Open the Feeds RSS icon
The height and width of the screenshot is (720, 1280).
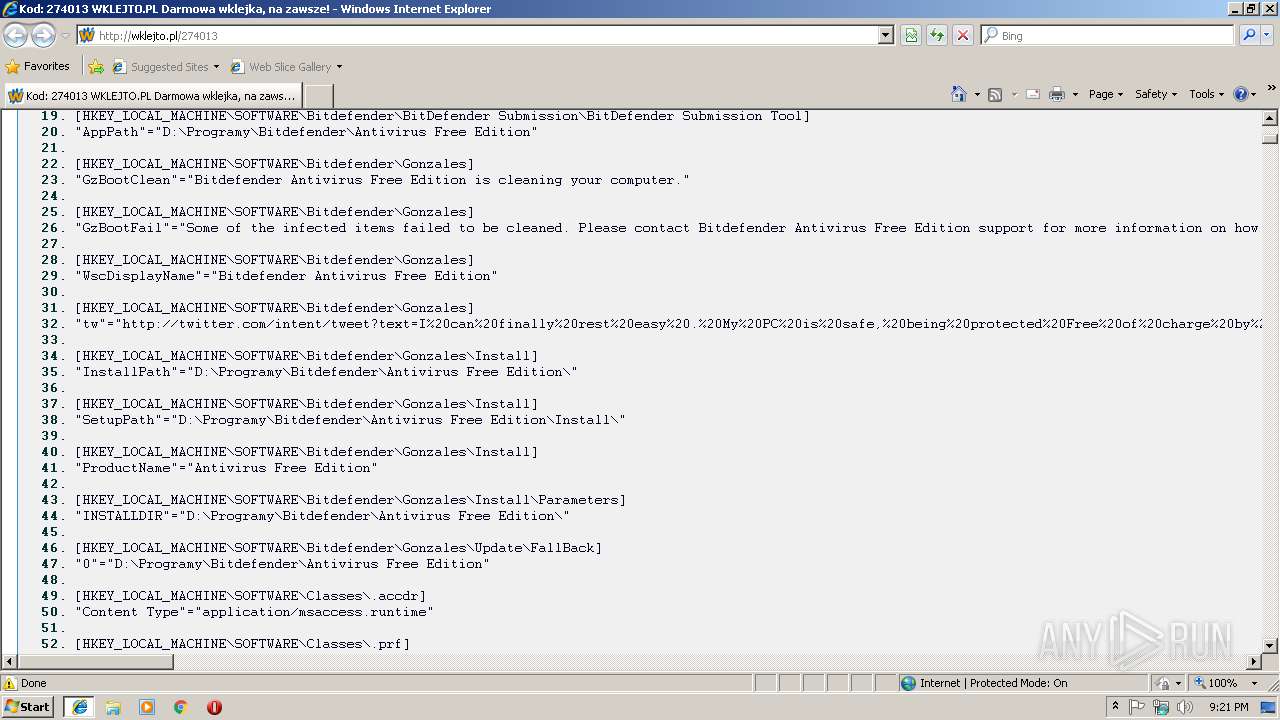point(995,94)
